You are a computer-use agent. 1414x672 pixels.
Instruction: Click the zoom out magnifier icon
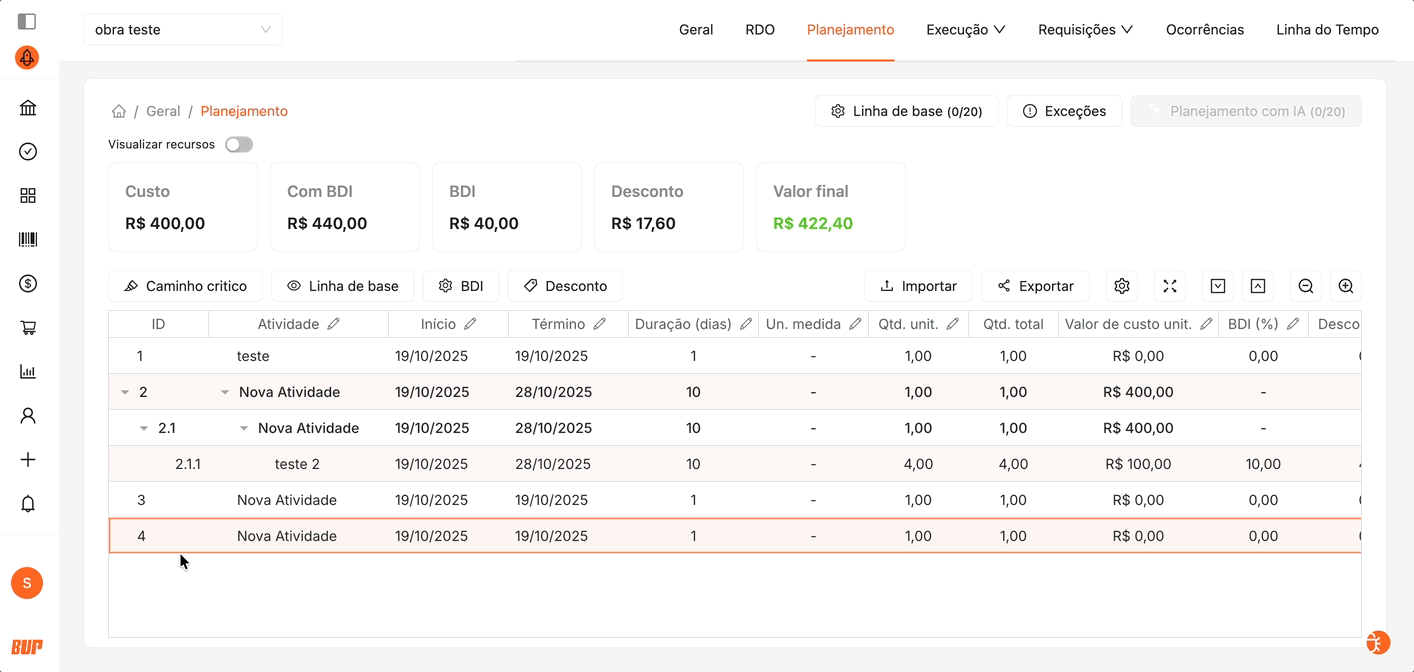click(x=1305, y=286)
